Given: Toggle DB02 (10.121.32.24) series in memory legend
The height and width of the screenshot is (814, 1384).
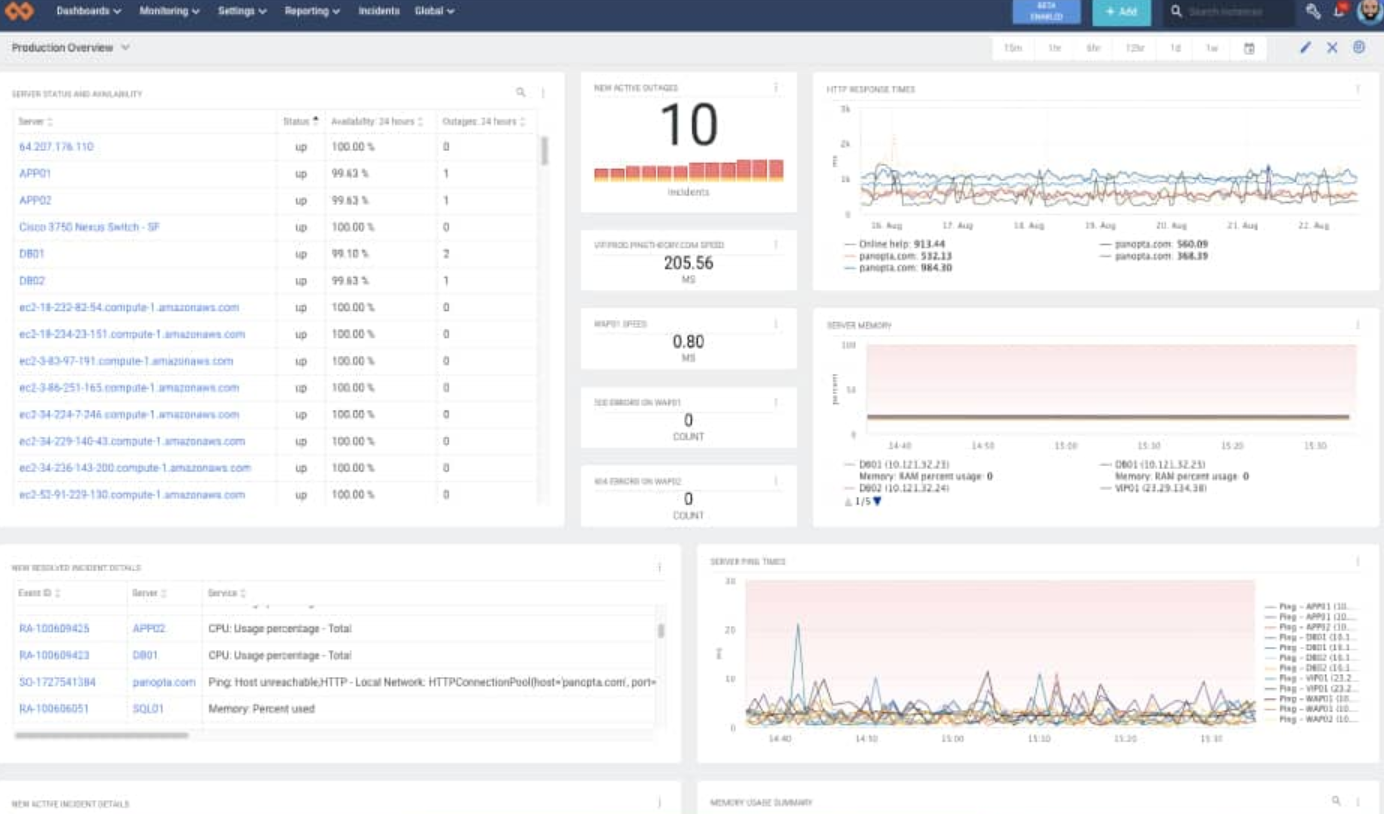Looking at the screenshot, I should 898,488.
